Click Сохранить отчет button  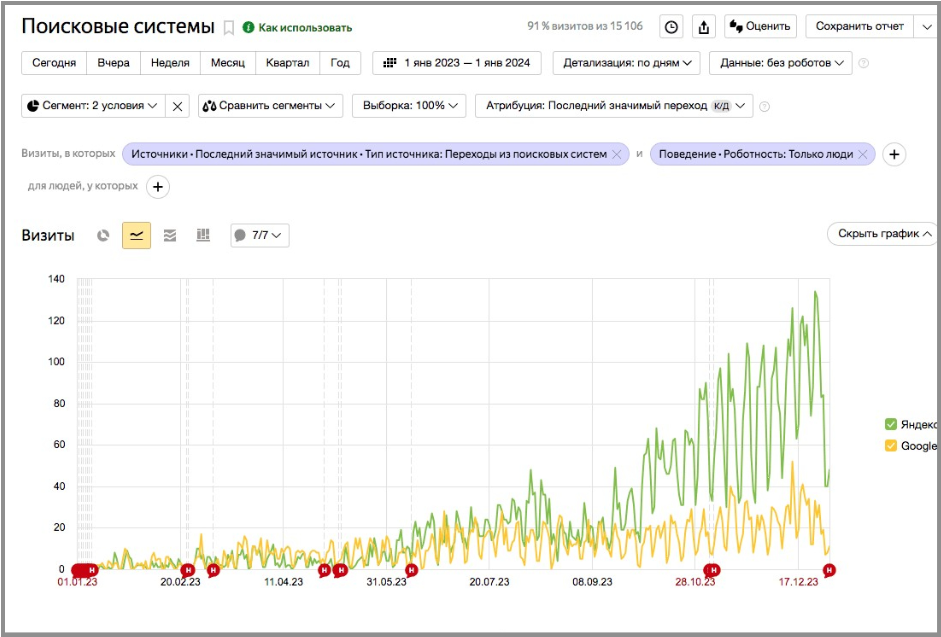click(859, 26)
